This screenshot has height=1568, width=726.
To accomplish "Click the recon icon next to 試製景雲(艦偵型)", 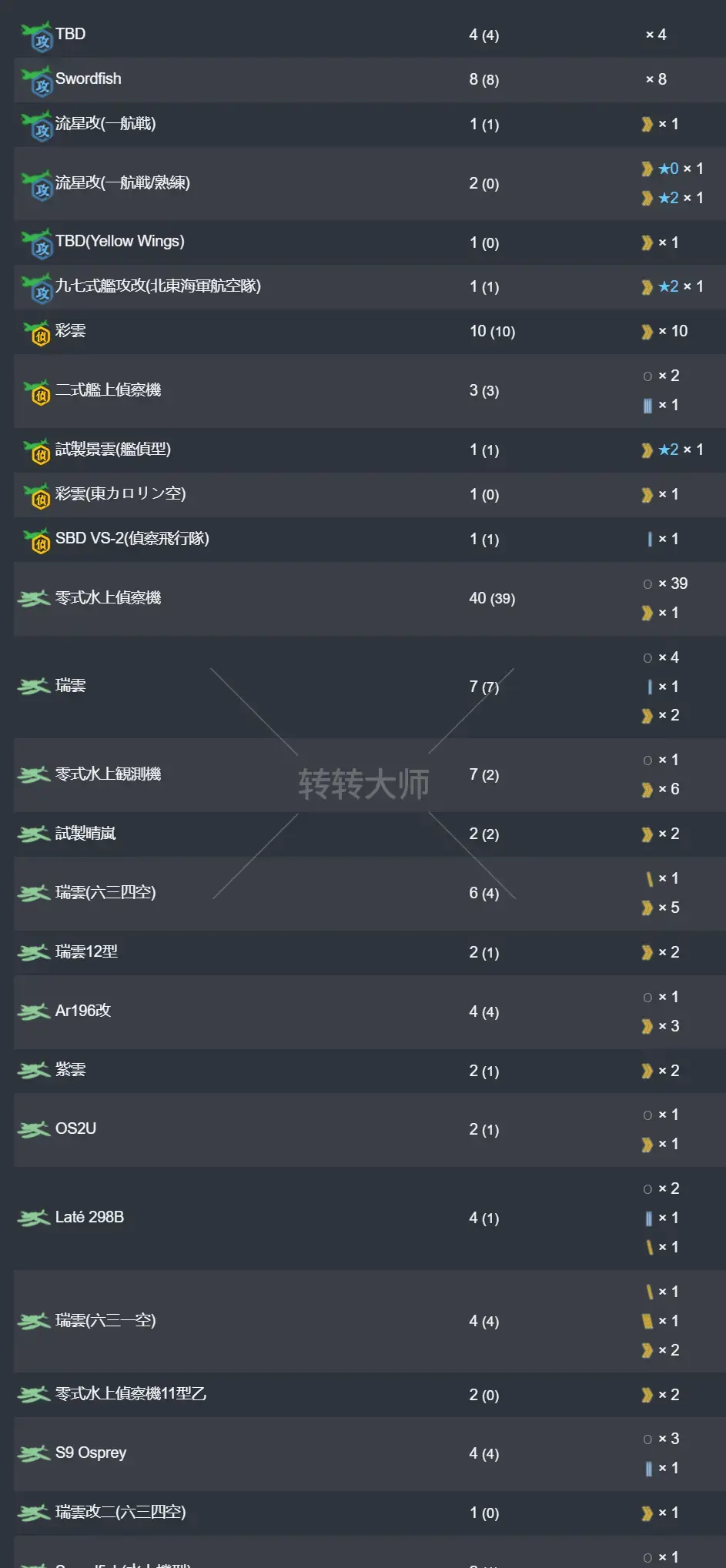I will point(36,450).
